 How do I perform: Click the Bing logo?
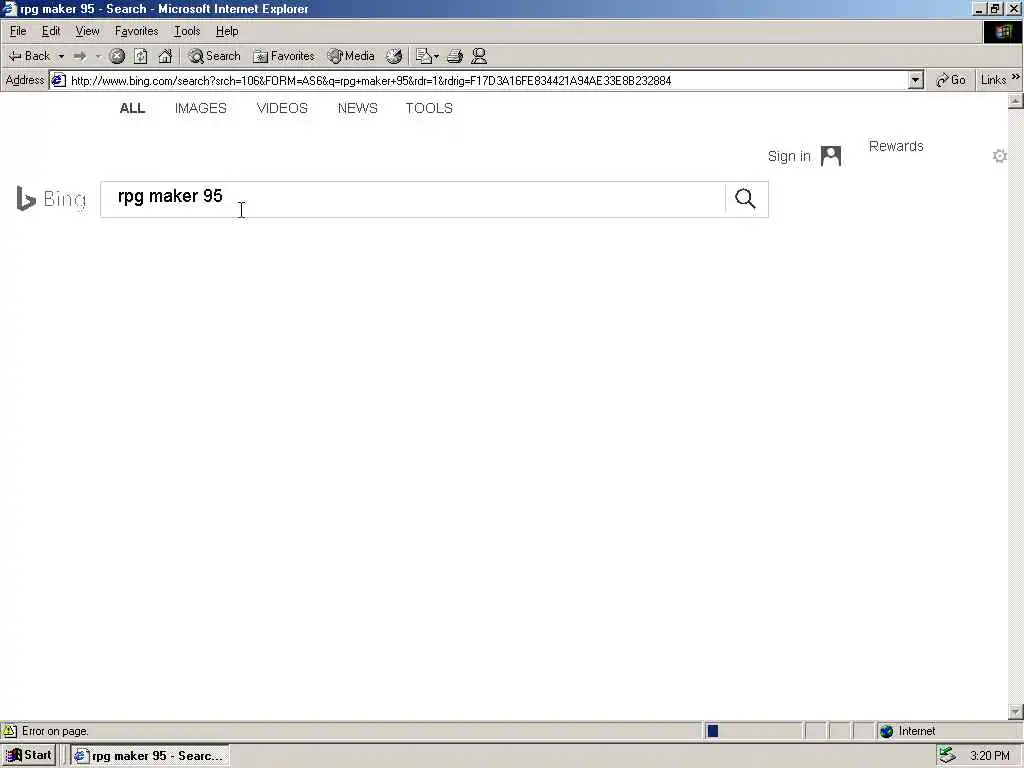pos(51,199)
